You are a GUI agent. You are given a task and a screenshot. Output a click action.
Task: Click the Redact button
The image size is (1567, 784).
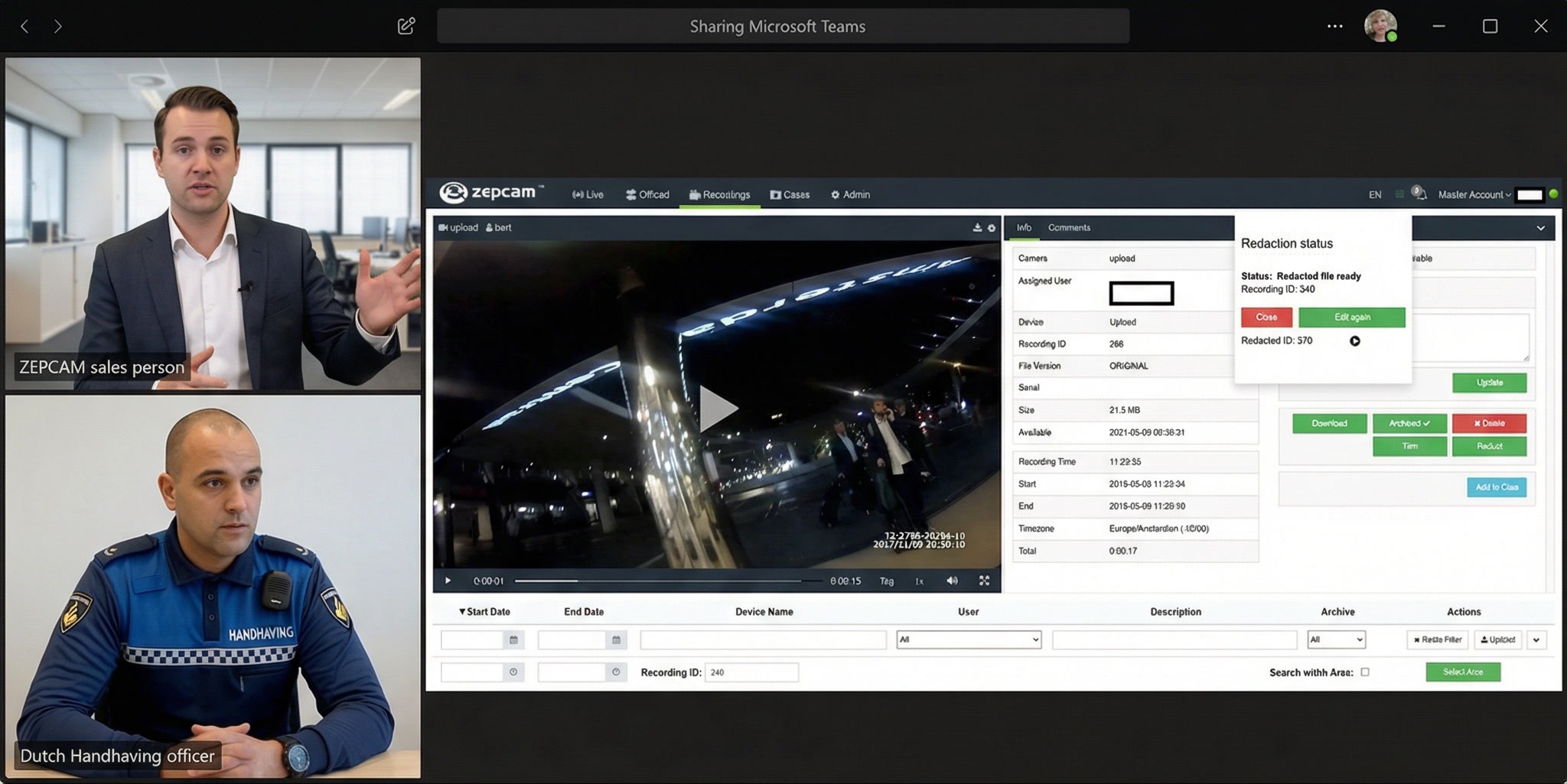pyautogui.click(x=1489, y=447)
